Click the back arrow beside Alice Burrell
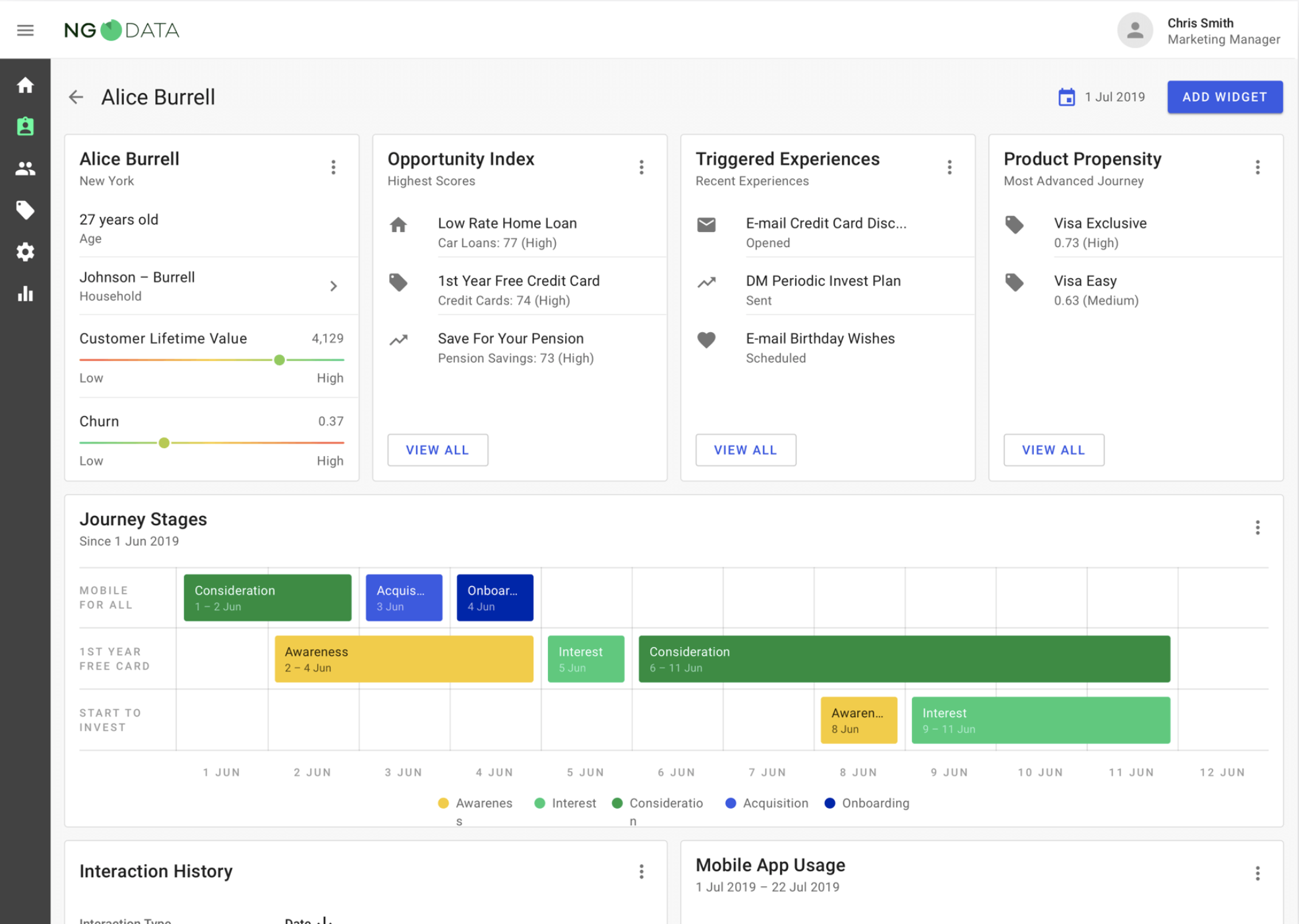 [x=76, y=98]
